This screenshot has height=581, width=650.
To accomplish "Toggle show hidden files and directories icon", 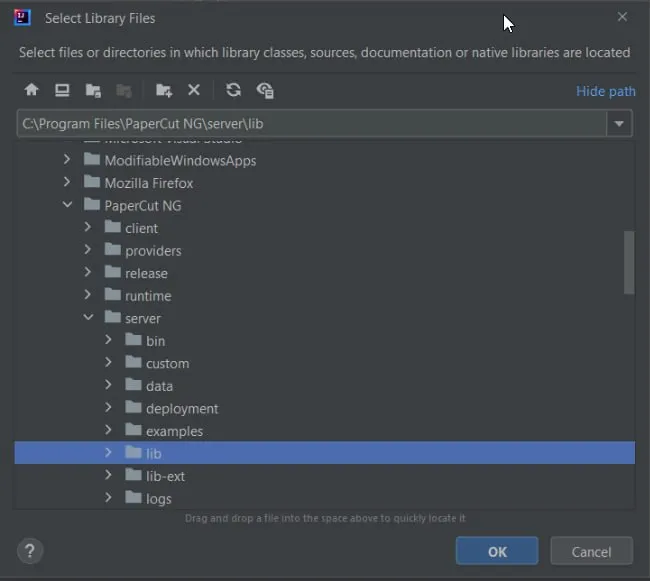I will tap(265, 90).
